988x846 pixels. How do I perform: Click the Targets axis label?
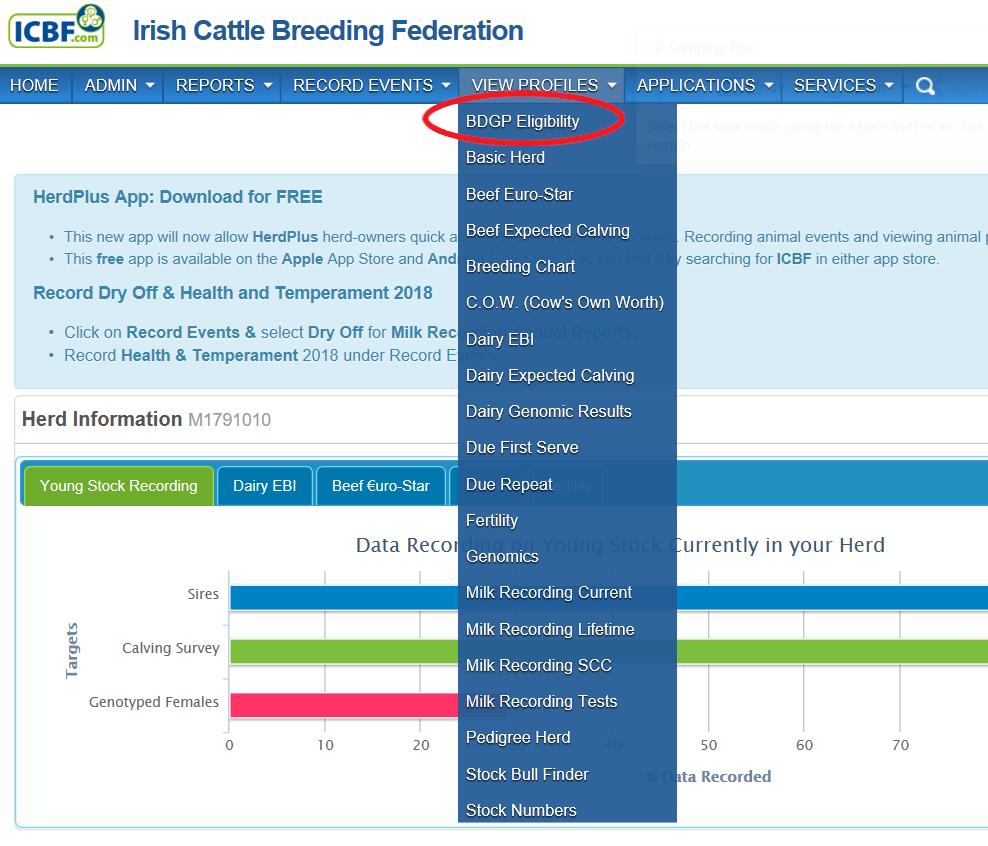click(72, 651)
